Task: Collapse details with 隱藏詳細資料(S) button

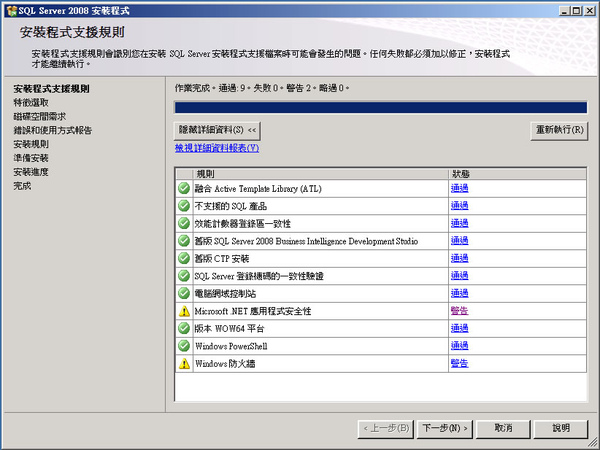Action: point(217,130)
